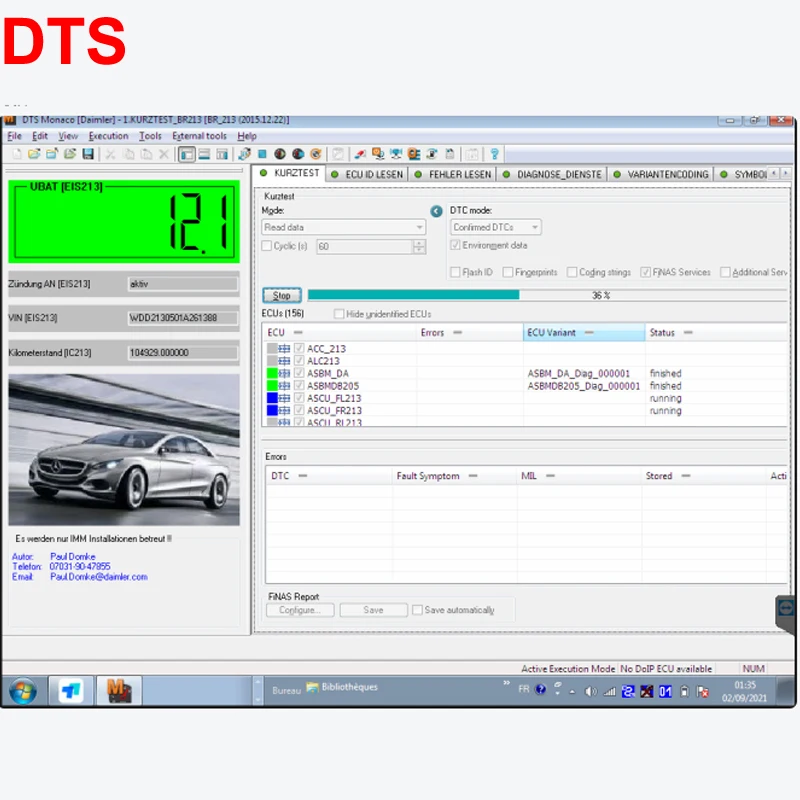Tick the Fingerprints checkbox

(x=508, y=272)
